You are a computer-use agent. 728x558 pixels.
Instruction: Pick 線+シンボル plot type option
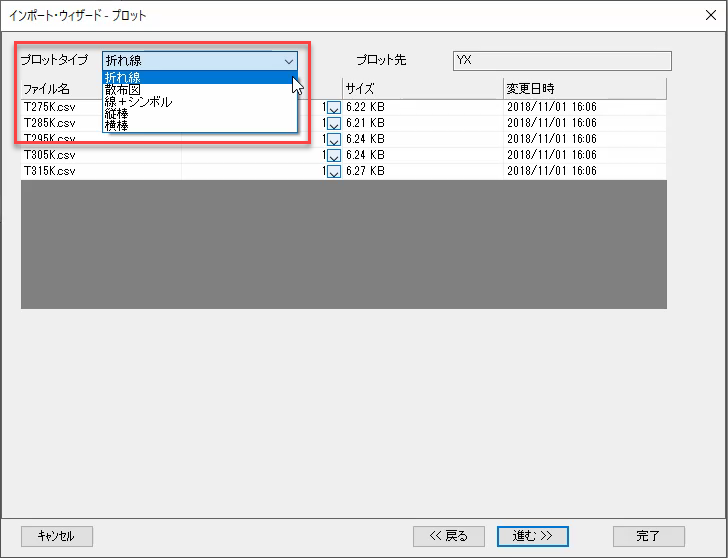click(199, 102)
